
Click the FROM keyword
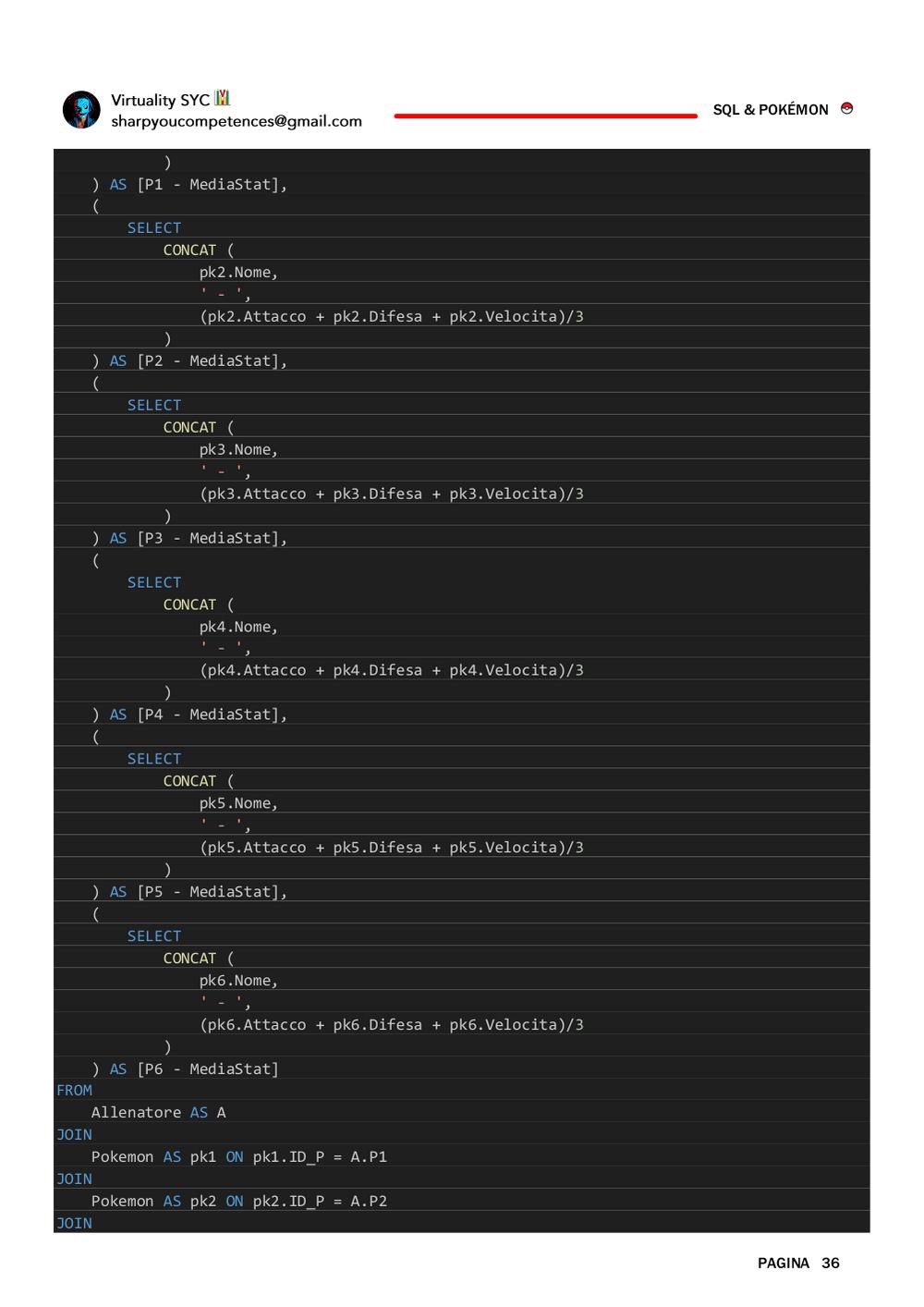coord(74,1091)
